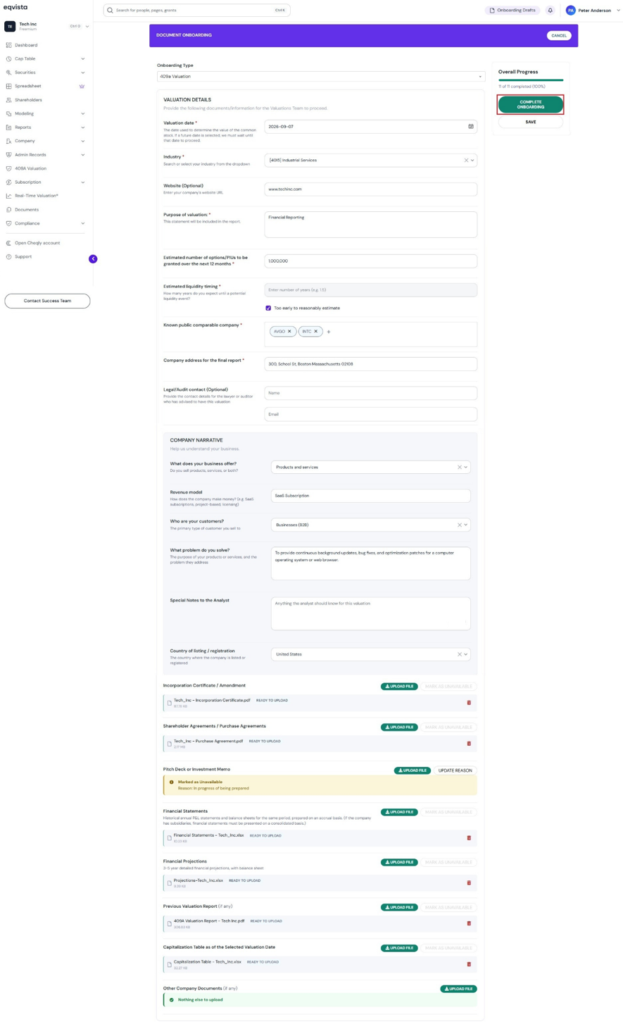This screenshot has height=1024, width=623.
Task: Expand the Cap Table sidebar chevron
Action: [83, 59]
